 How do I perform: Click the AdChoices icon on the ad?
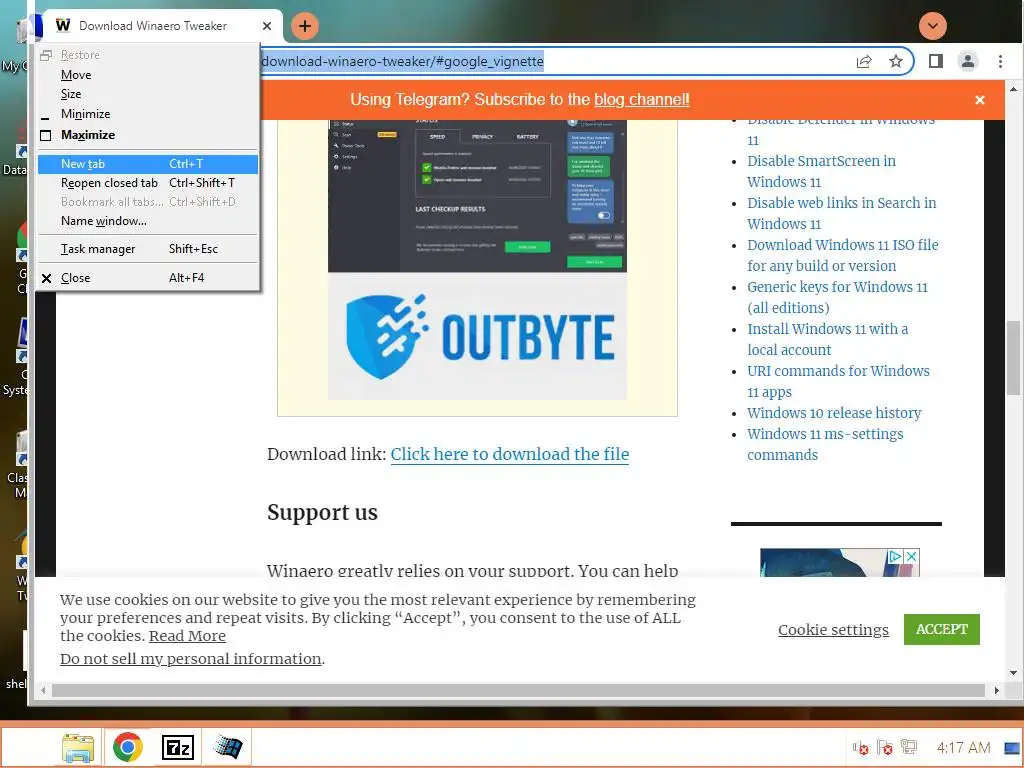click(895, 556)
